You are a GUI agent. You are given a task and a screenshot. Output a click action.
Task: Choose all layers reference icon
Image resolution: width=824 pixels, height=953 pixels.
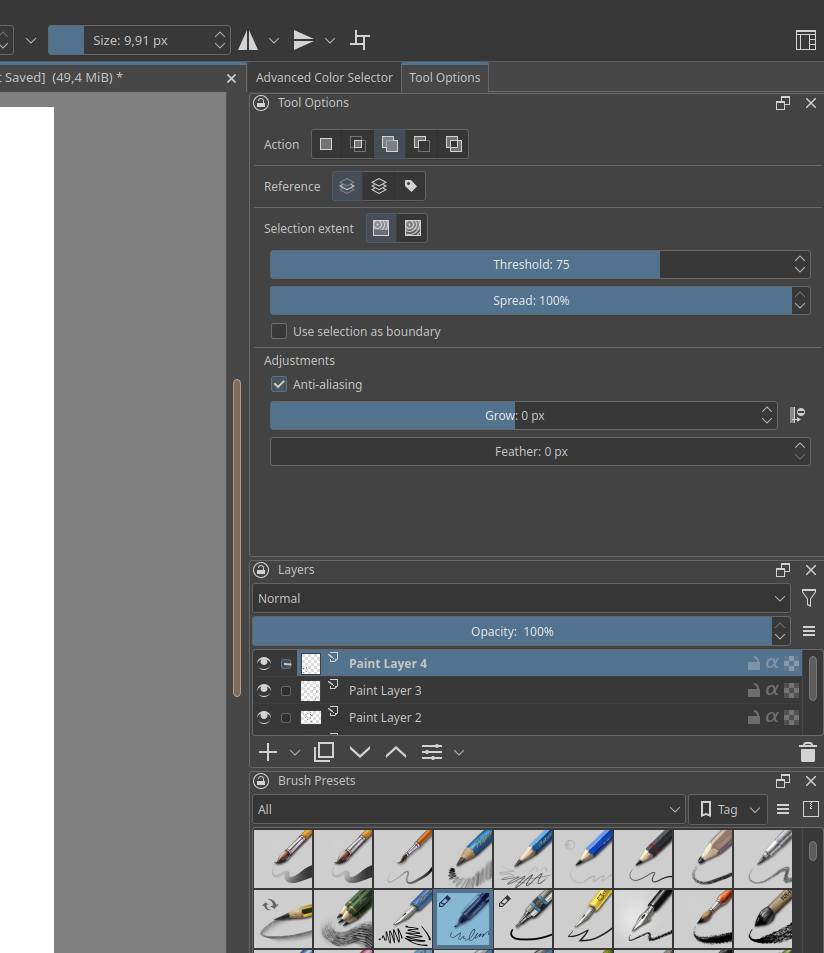pyautogui.click(x=379, y=186)
